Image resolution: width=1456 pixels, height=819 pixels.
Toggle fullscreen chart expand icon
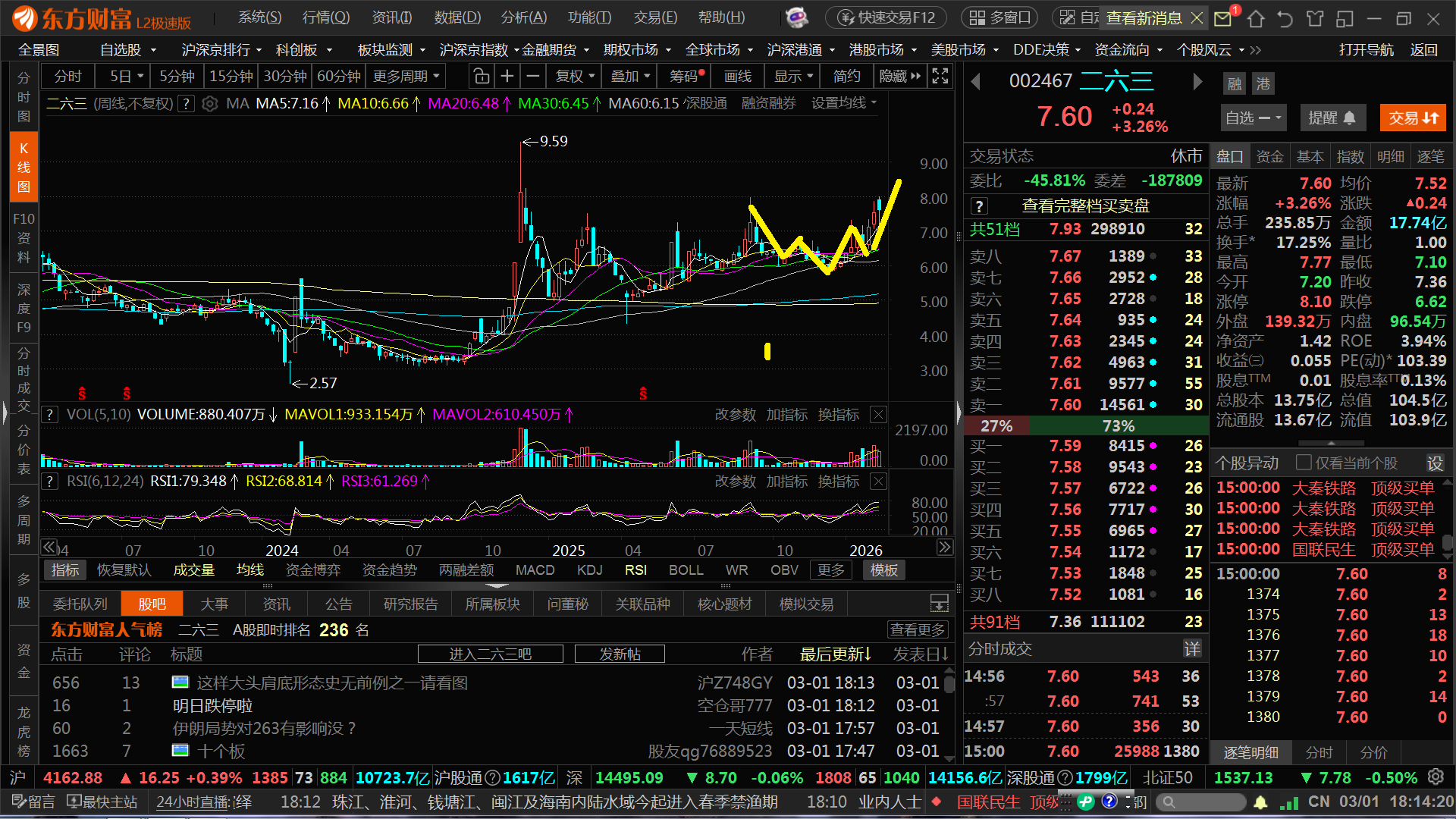(x=940, y=77)
